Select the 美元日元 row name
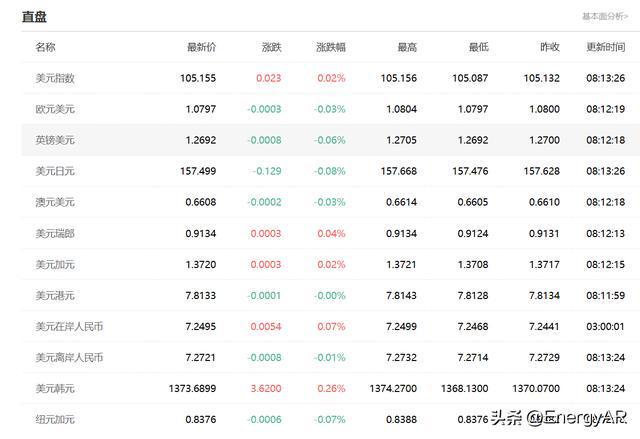 (55, 171)
